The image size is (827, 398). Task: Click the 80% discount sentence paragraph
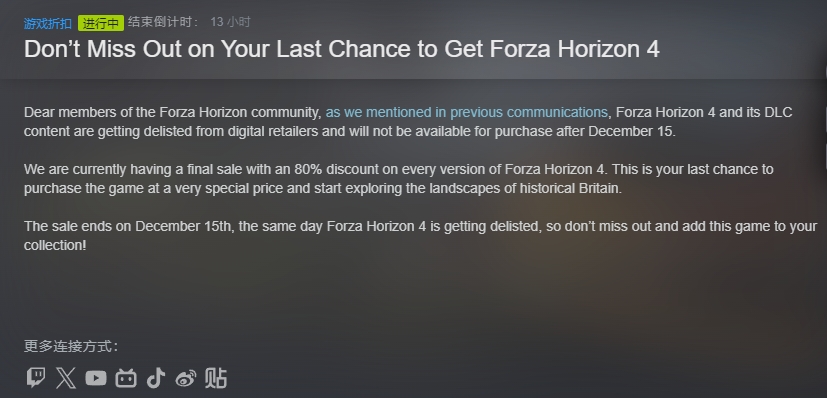(x=399, y=179)
